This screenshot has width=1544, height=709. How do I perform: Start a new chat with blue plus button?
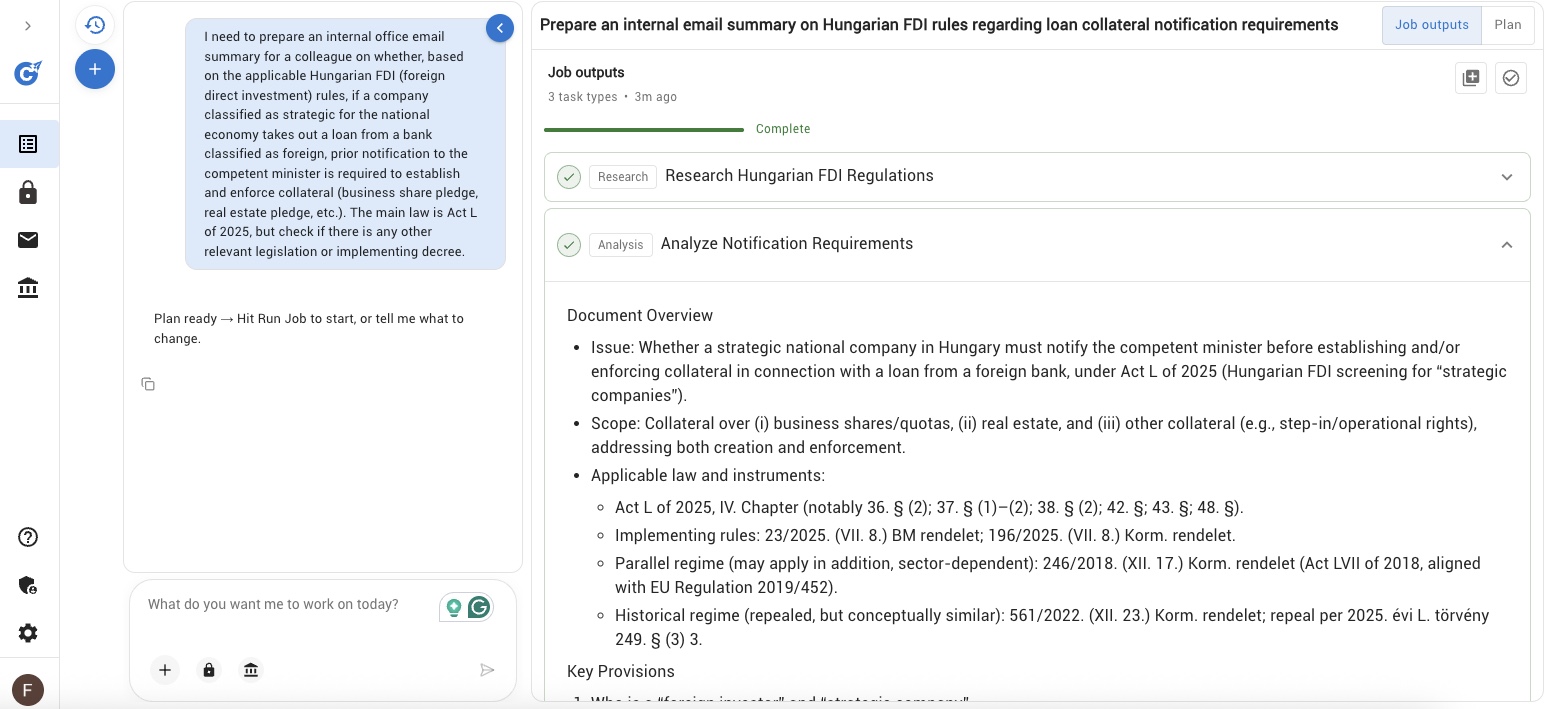(x=95, y=69)
